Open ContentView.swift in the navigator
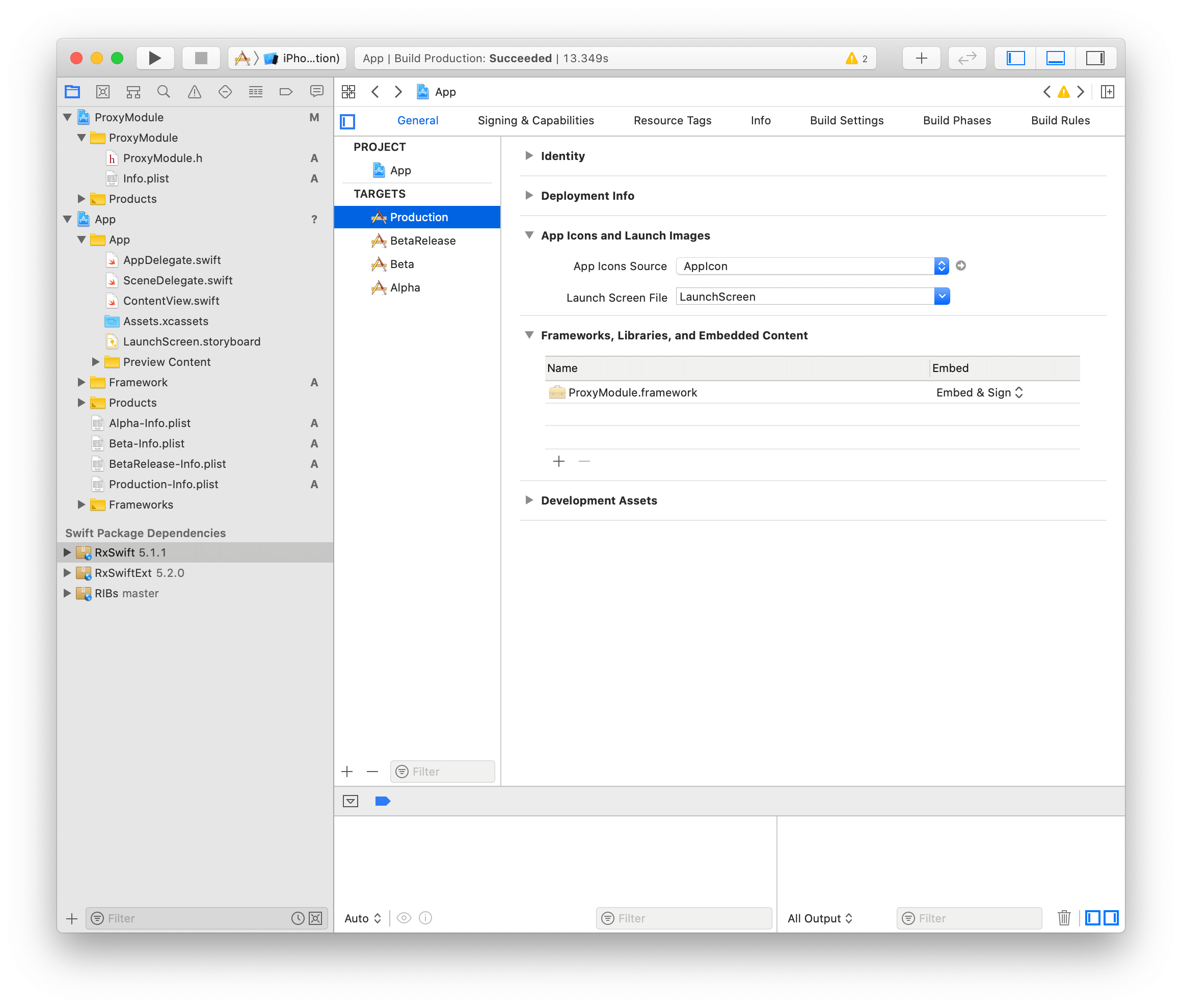The width and height of the screenshot is (1182, 1008). [171, 301]
